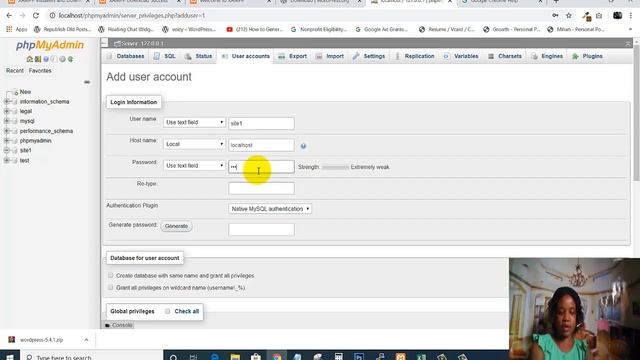Expand legal database node
The height and width of the screenshot is (360, 640).
coord(7,111)
